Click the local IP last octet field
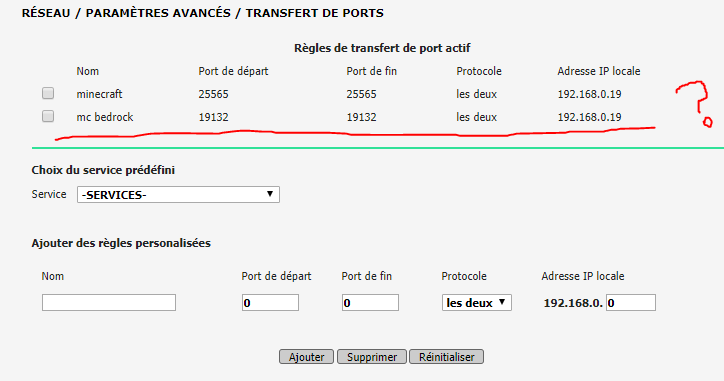The image size is (724, 381). (631, 302)
